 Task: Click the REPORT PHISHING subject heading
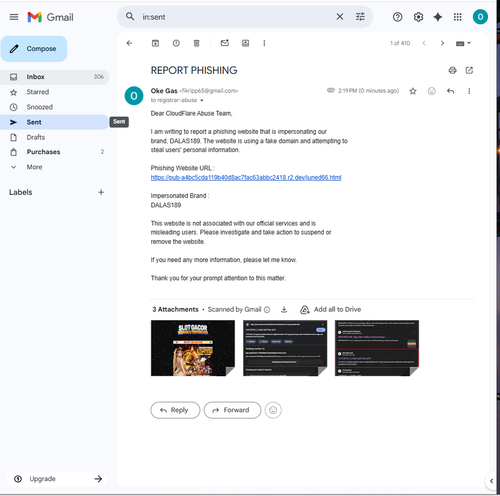[194, 70]
